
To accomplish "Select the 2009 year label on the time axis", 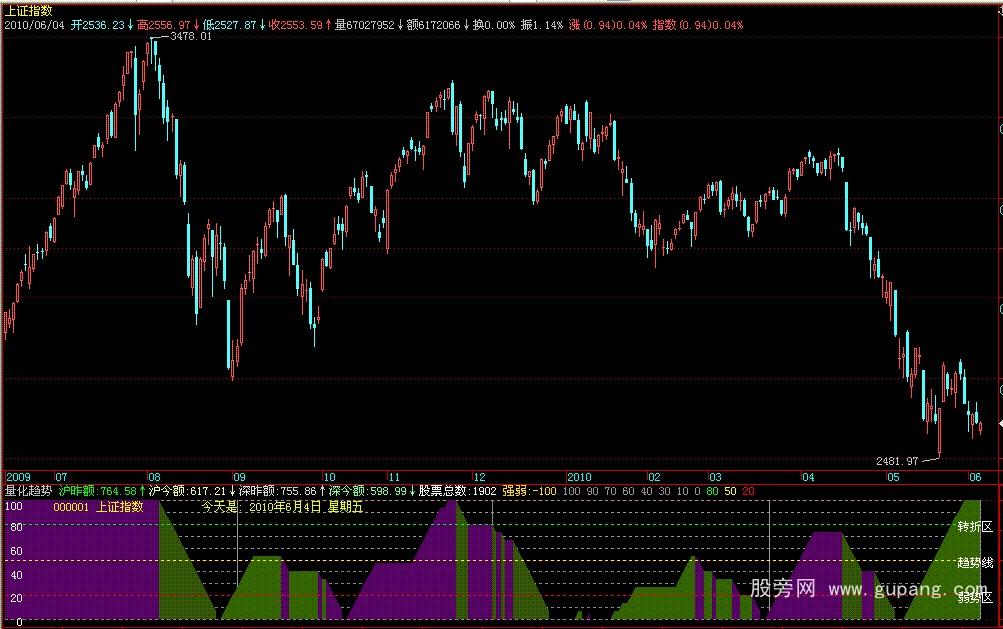I will (x=18, y=477).
